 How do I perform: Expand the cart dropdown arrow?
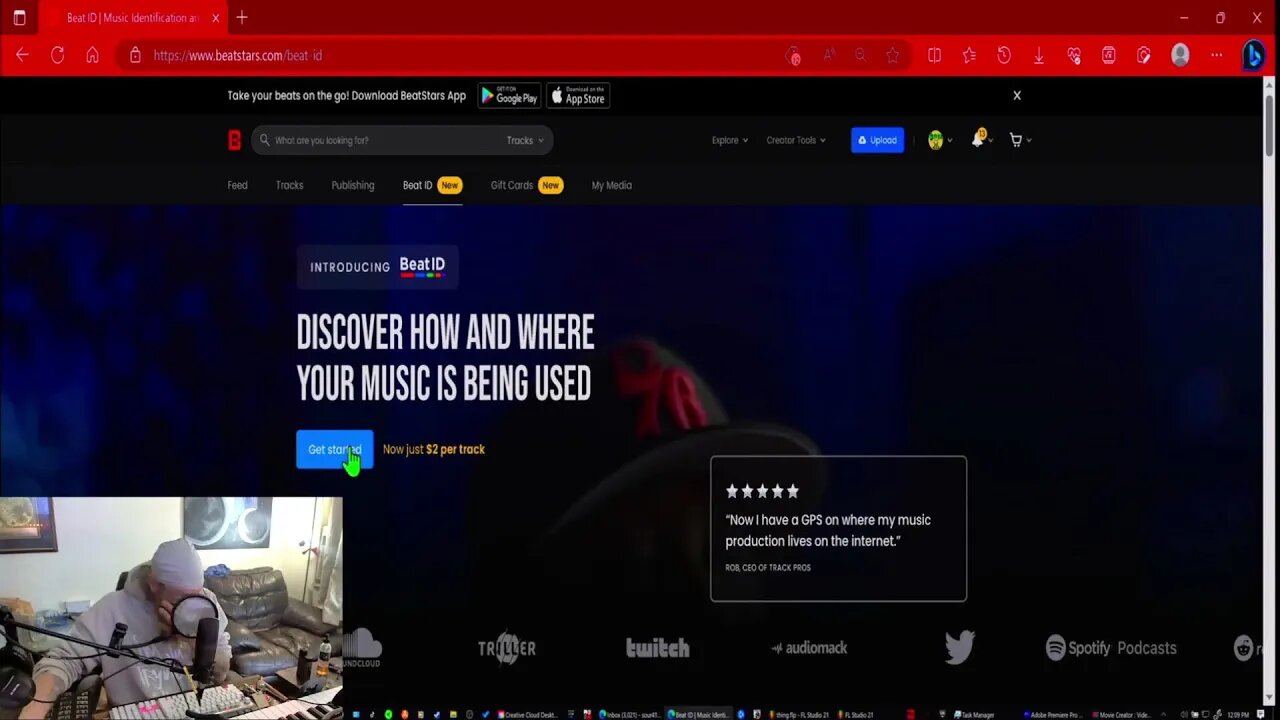tap(1029, 140)
